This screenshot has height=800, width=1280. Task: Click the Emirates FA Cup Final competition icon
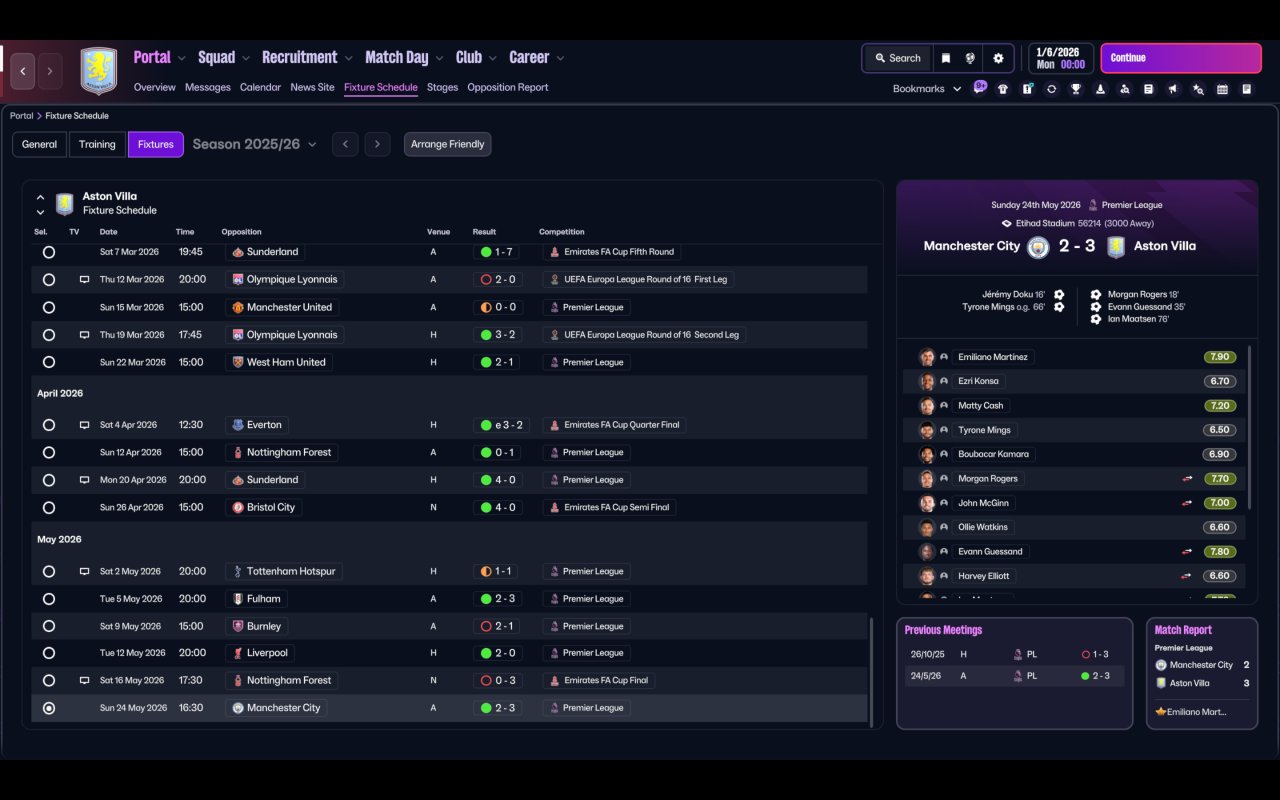coord(555,680)
